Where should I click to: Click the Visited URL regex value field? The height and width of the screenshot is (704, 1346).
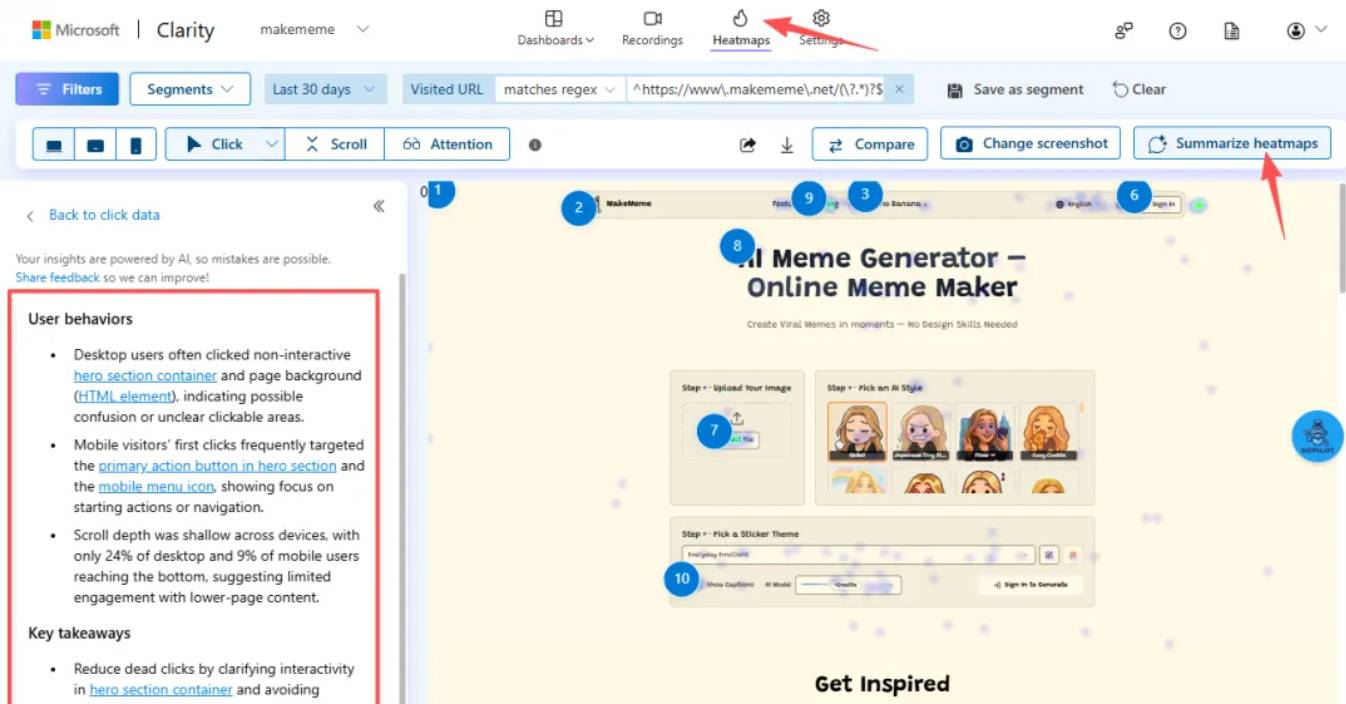[x=756, y=89]
